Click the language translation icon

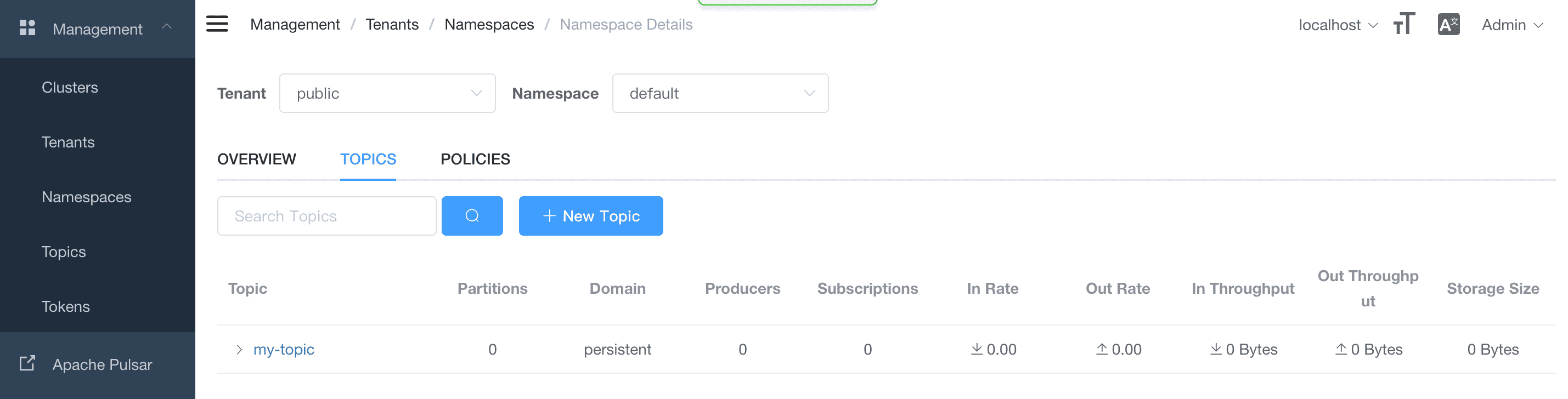click(x=1448, y=24)
